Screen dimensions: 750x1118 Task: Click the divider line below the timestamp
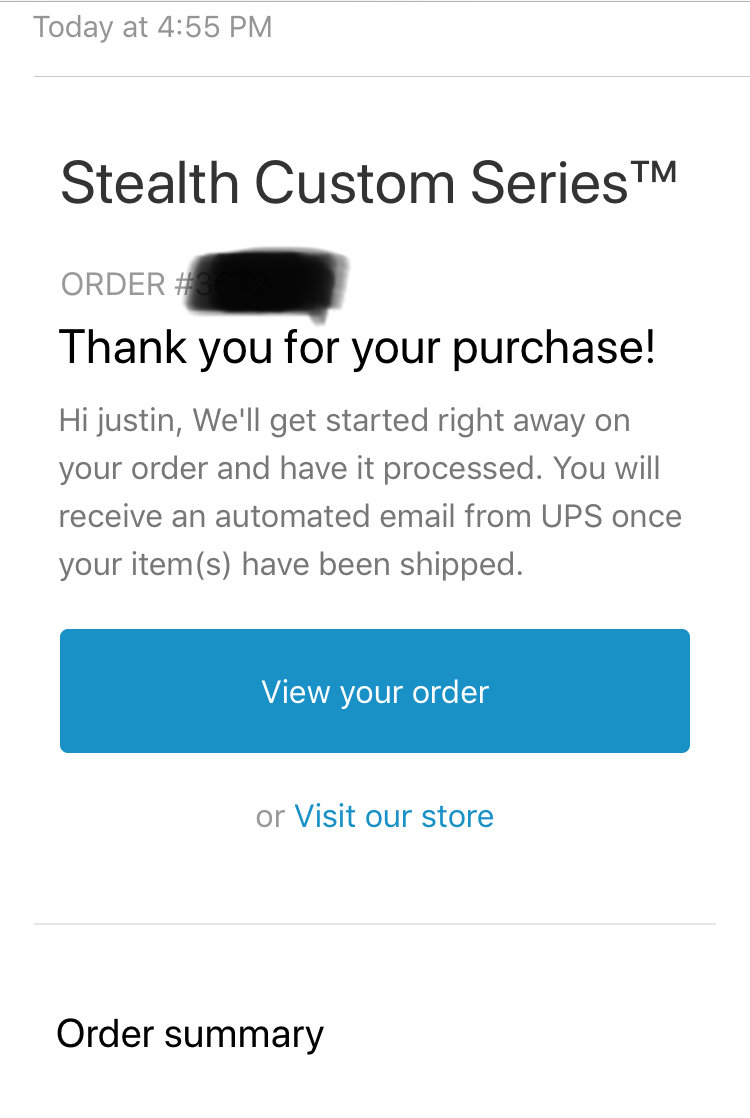391,76
